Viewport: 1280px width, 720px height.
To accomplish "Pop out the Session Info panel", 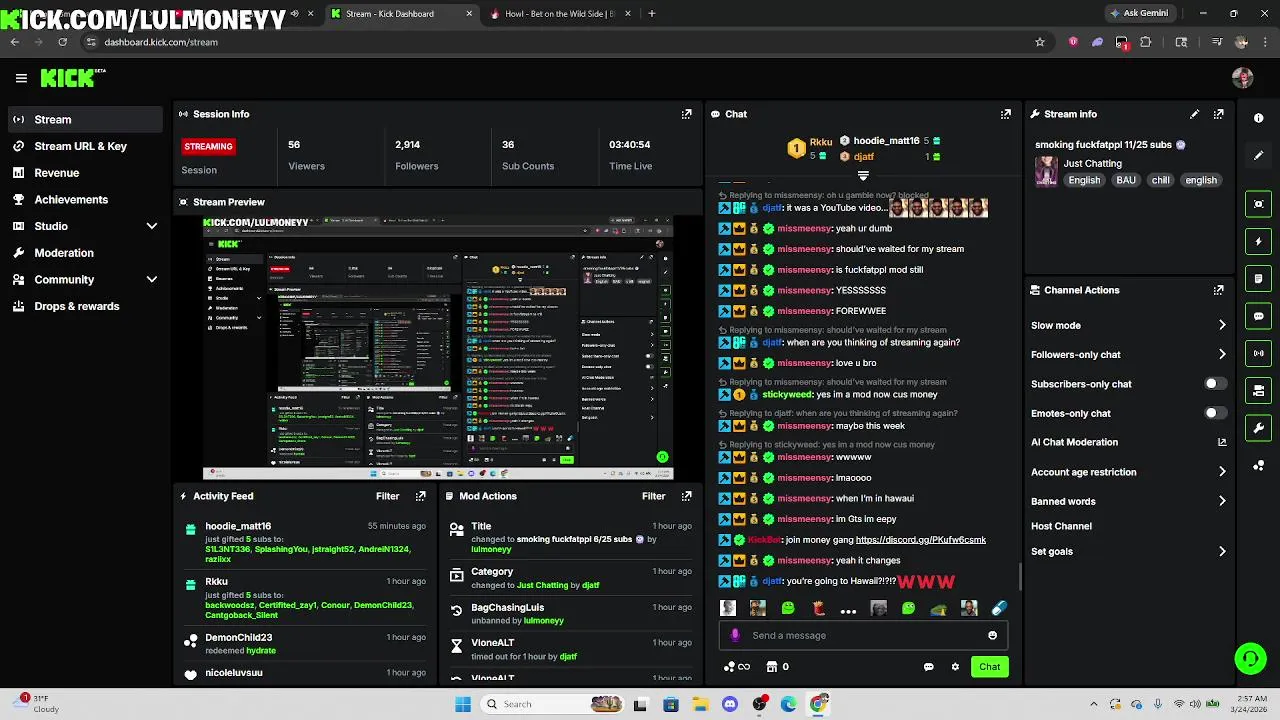I will click(686, 114).
